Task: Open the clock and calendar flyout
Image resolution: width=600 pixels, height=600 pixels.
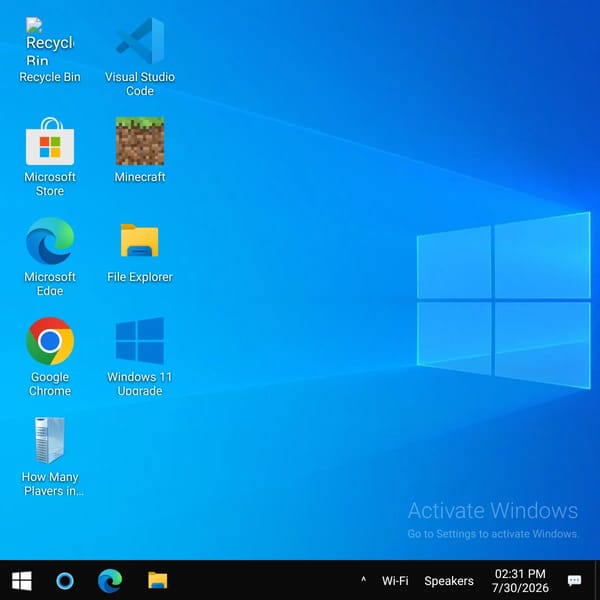Action: 520,580
